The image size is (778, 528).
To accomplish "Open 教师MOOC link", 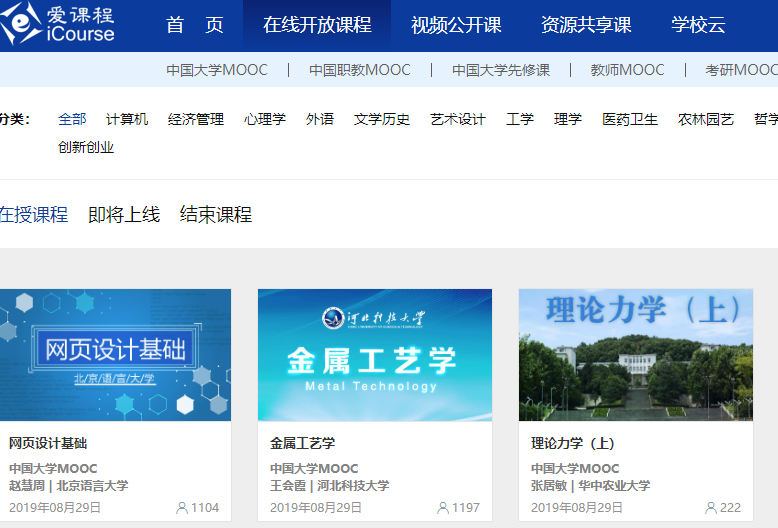I will (x=627, y=70).
